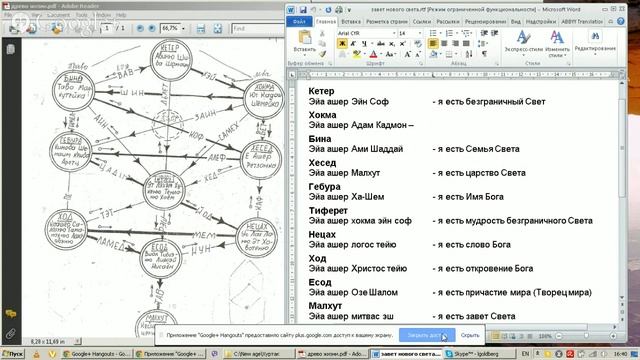Open the font size 14 dropdown
The height and width of the screenshot is (360, 640).
coord(419,33)
